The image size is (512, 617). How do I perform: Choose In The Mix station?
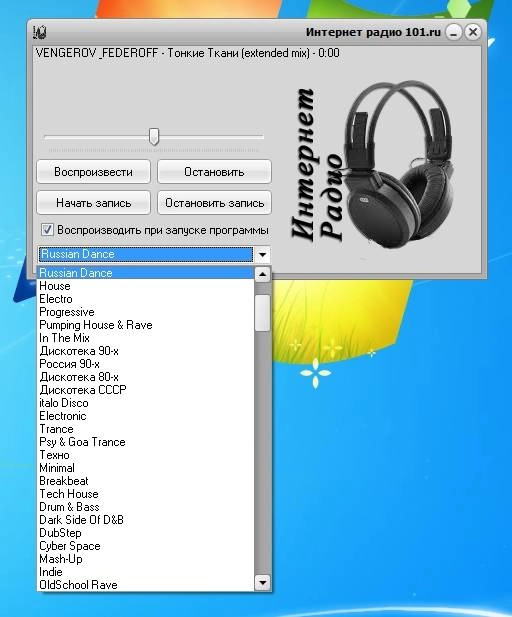pos(146,338)
